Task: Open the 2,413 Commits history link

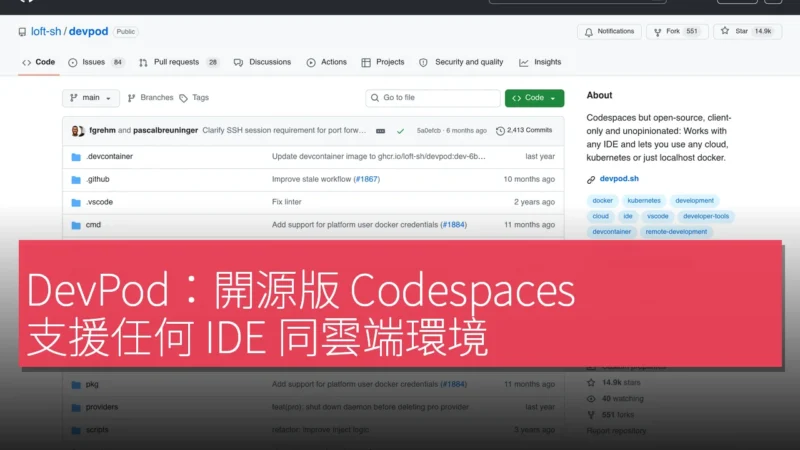Action: pos(524,131)
